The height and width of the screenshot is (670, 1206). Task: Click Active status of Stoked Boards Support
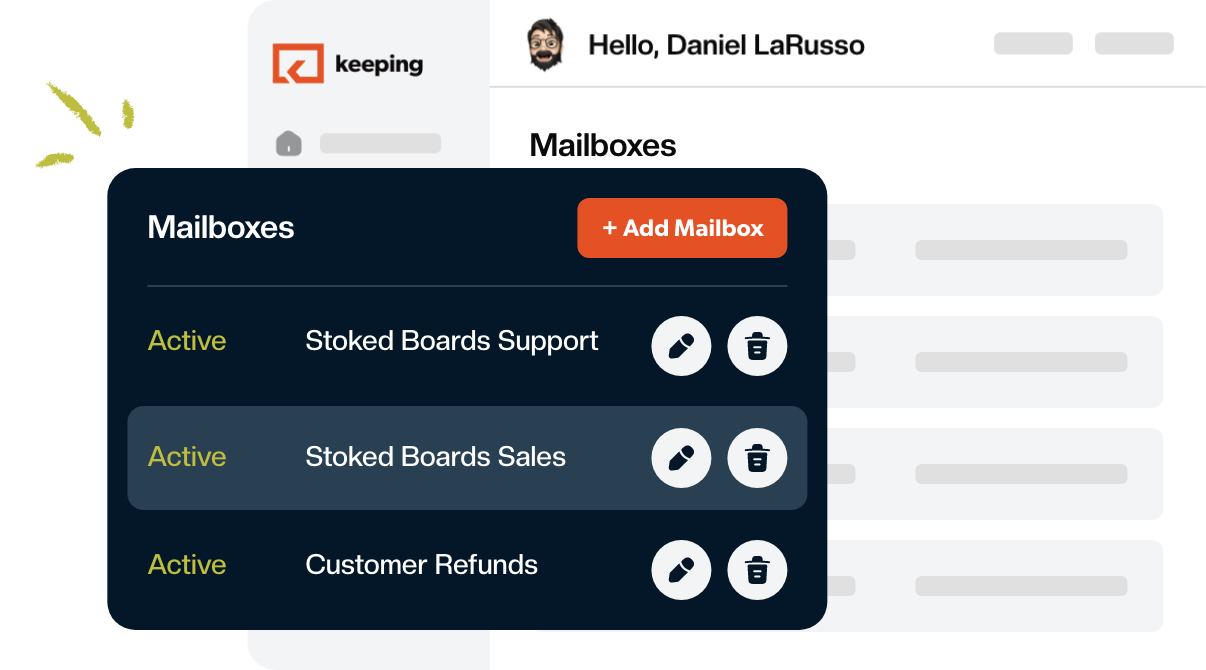(x=187, y=340)
